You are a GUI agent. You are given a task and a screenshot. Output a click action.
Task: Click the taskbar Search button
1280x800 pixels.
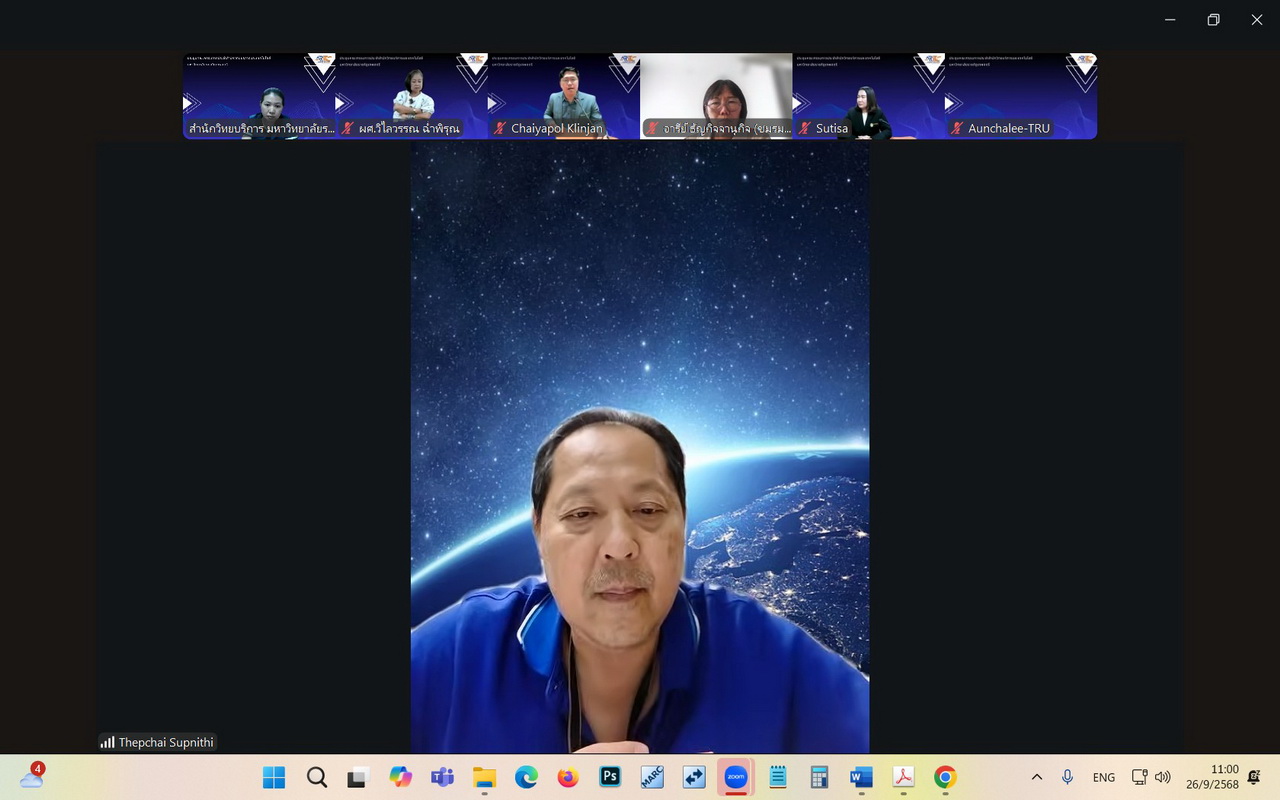316,777
